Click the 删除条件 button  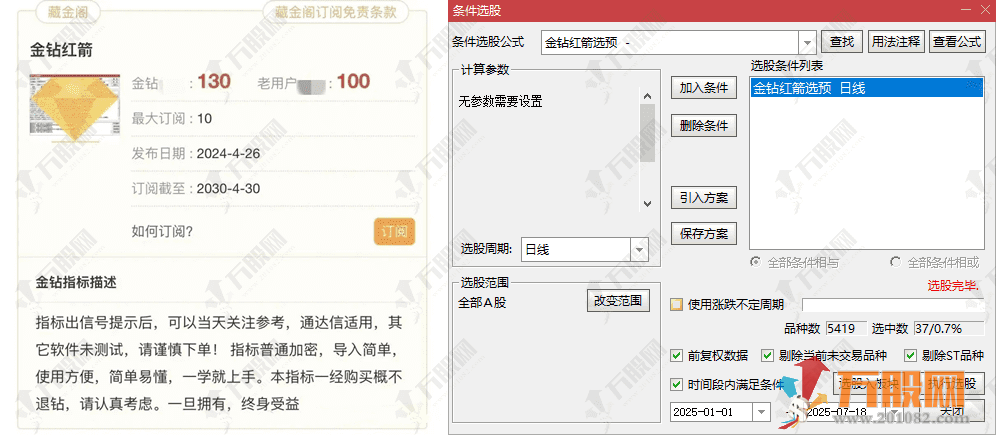[704, 125]
